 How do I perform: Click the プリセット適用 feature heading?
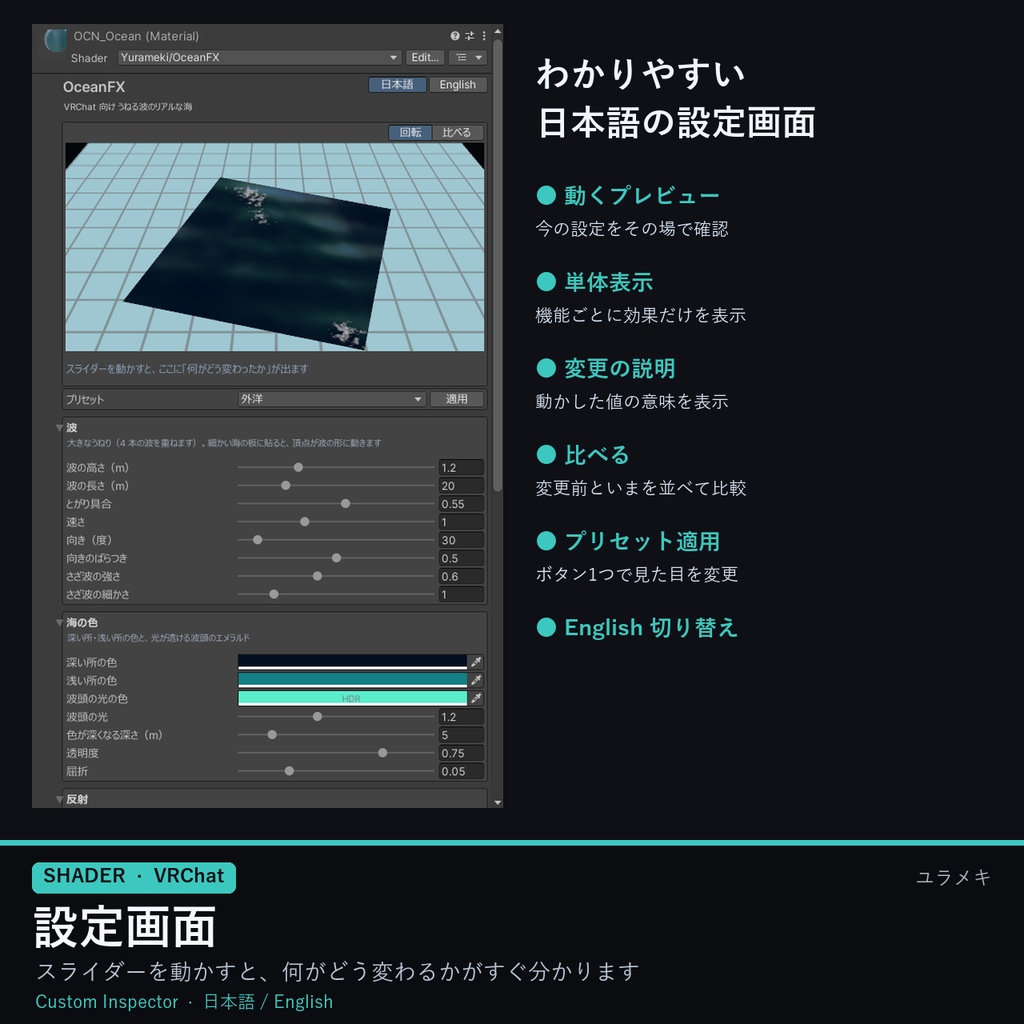(x=641, y=541)
